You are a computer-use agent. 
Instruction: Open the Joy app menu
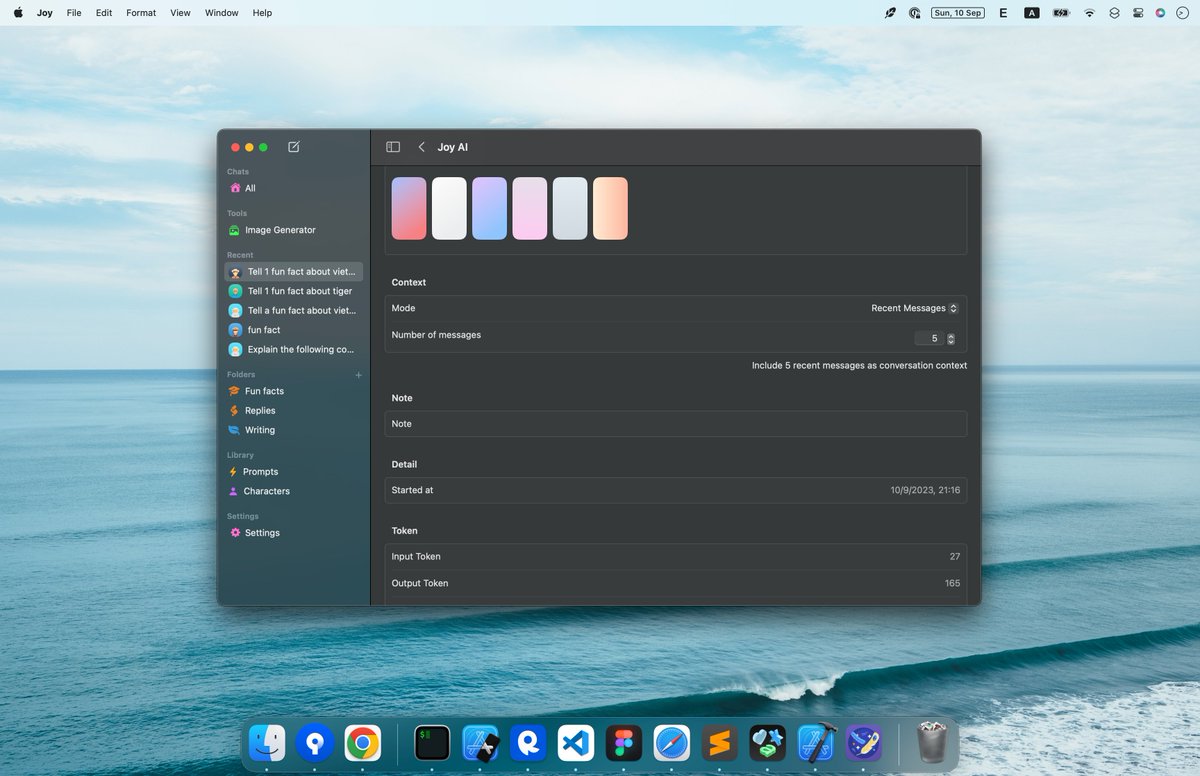coord(45,13)
